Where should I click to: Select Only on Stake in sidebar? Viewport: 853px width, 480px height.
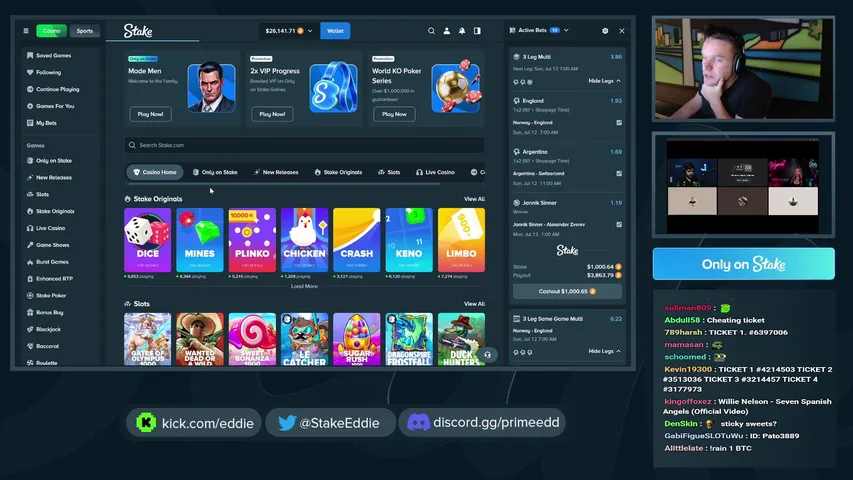pos(49,161)
